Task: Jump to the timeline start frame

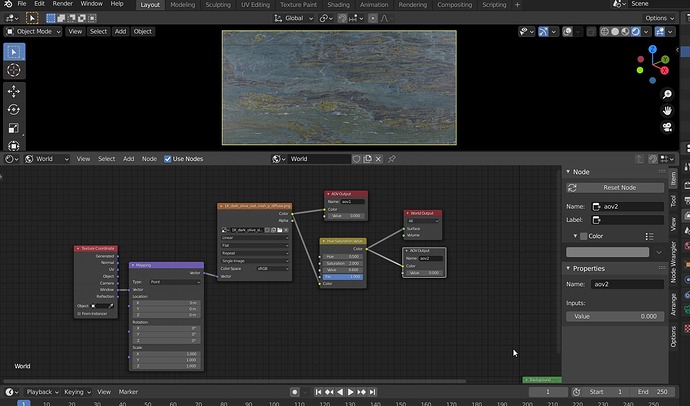Action: (319, 392)
